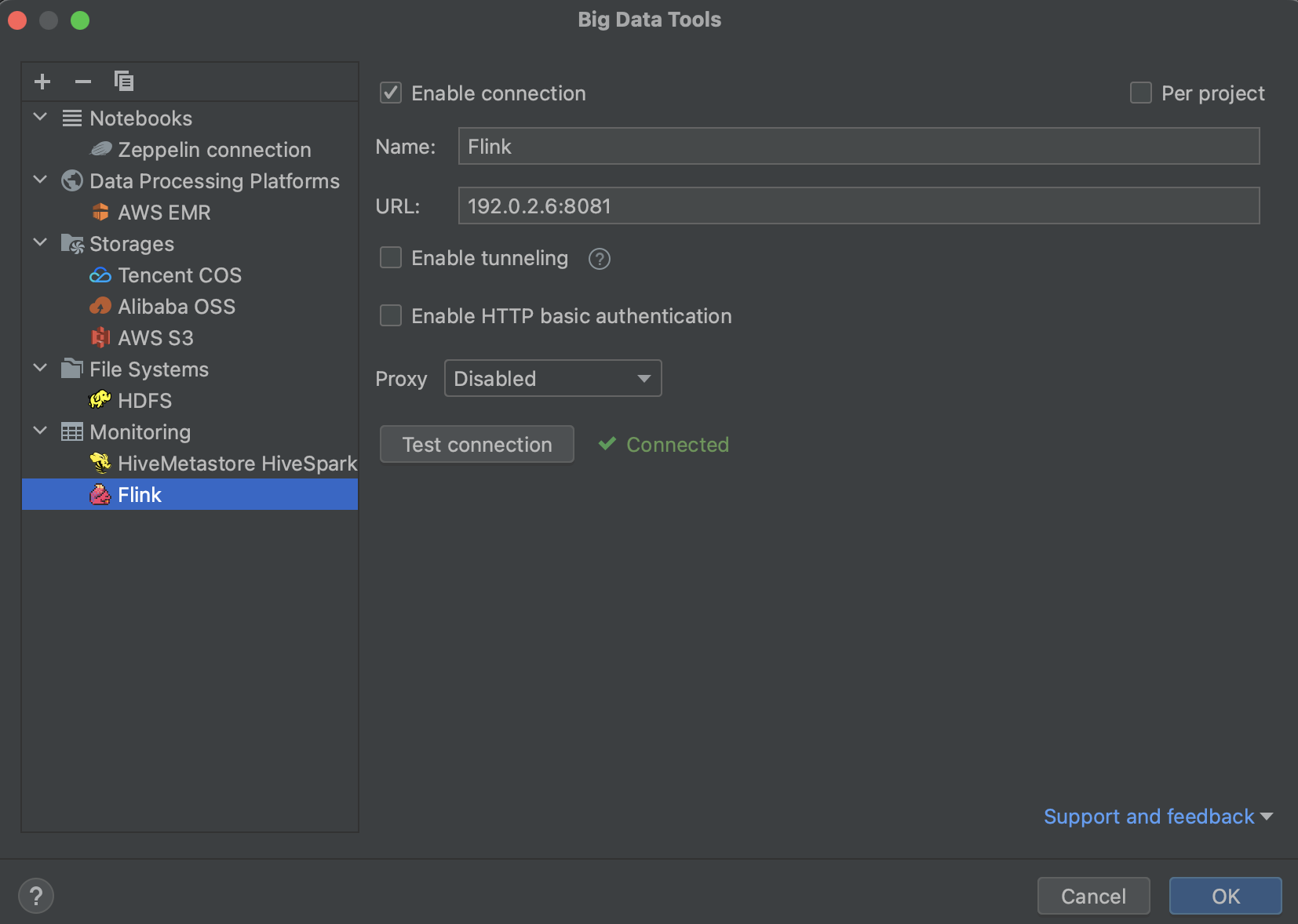Check the Per project checkbox
The image size is (1298, 924).
[1139, 93]
